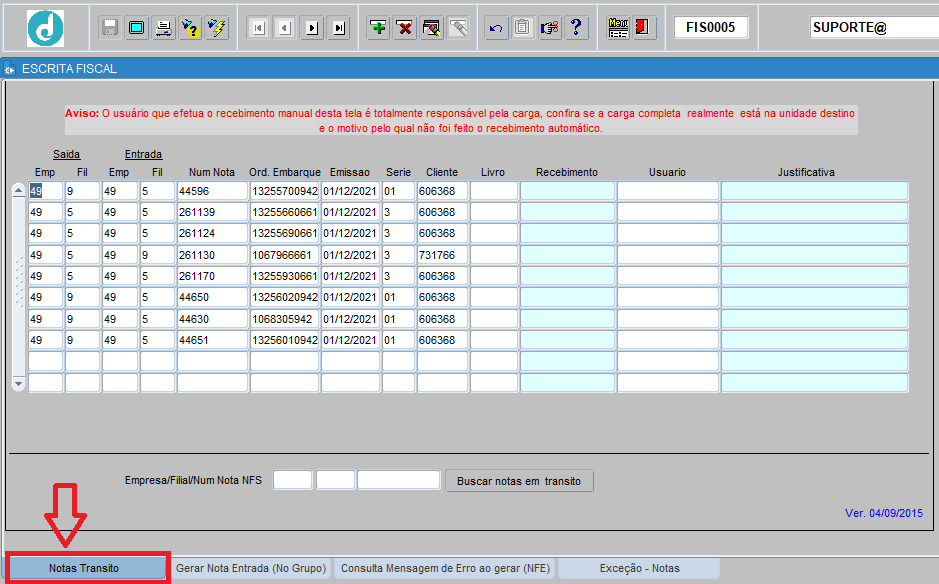939x584 pixels.
Task: Click the record scrollbar down arrow
Action: pyautogui.click(x=19, y=383)
